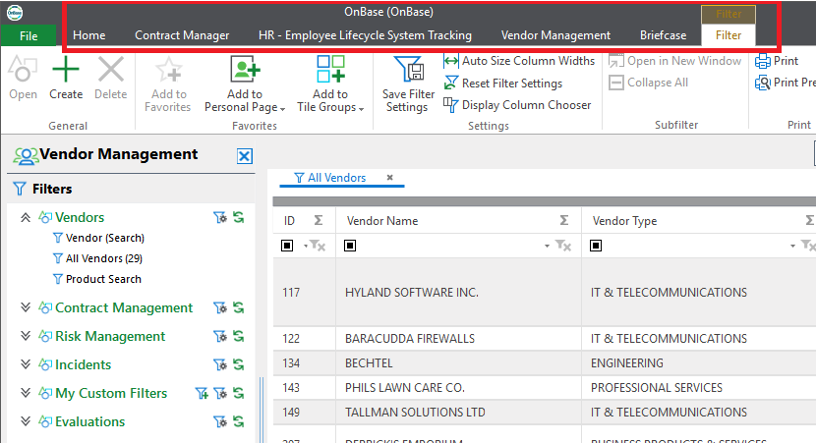Close the All Vendors tab
This screenshot has width=816, height=444.
(390, 178)
